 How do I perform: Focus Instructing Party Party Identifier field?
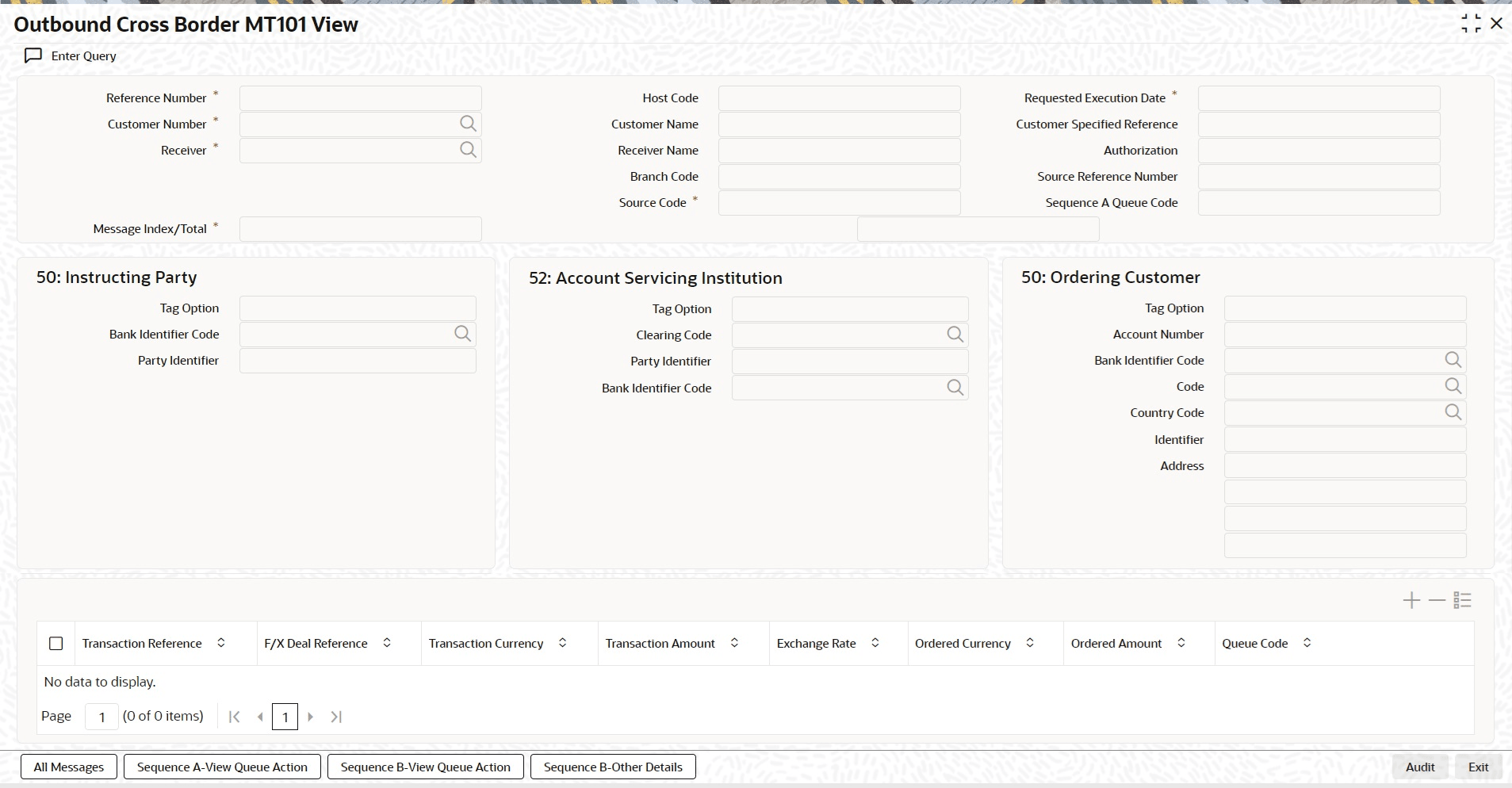pyautogui.click(x=358, y=361)
